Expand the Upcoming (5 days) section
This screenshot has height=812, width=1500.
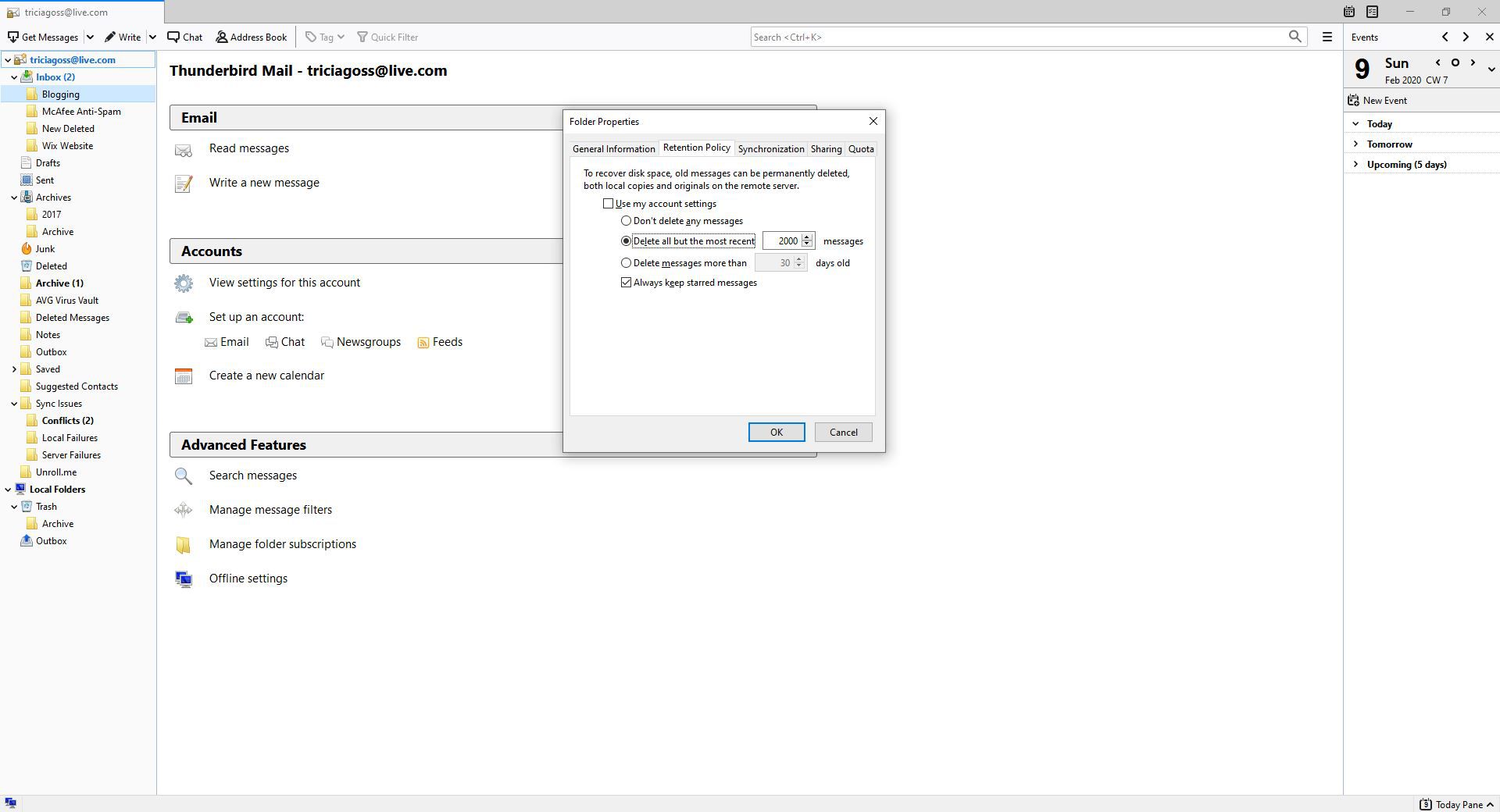(1355, 164)
